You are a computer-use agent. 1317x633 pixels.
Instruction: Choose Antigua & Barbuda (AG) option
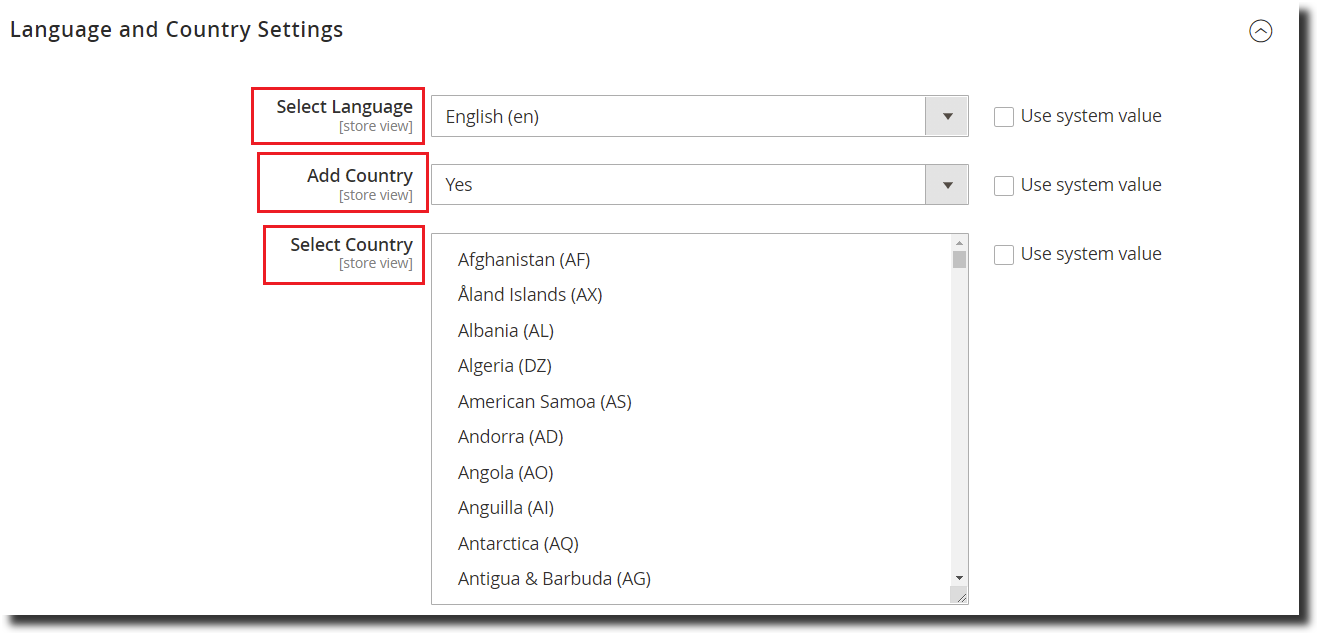[554, 579]
